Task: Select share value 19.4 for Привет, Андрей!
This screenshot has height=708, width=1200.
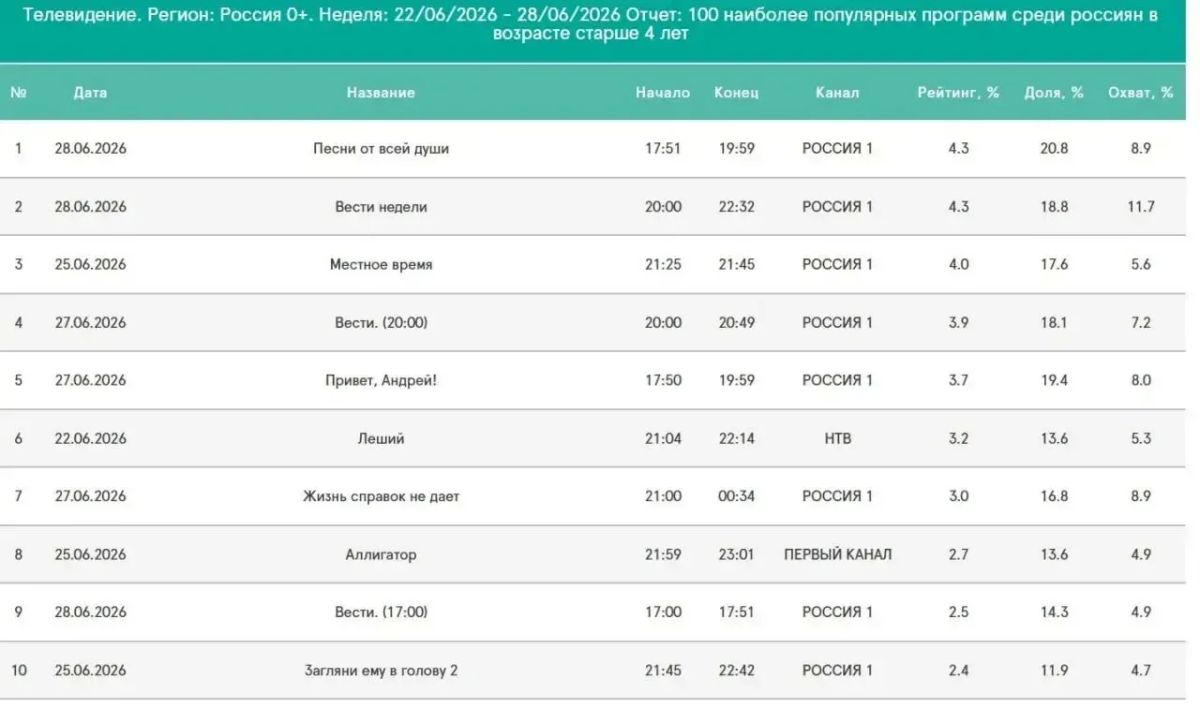Action: pyautogui.click(x=1054, y=380)
